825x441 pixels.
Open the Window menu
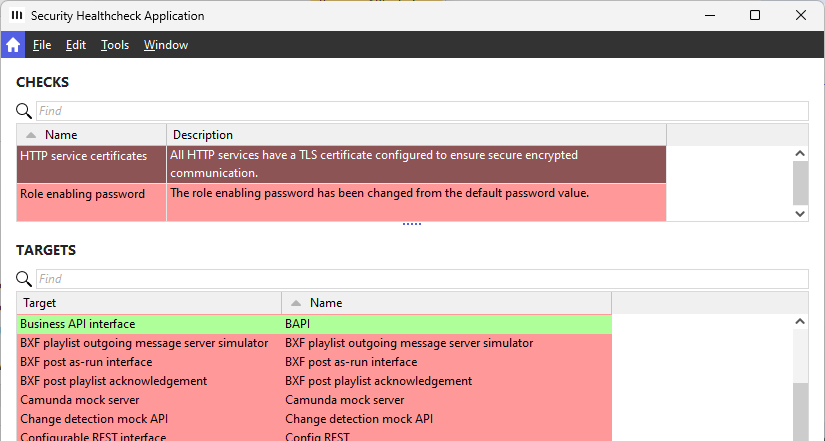tap(166, 45)
